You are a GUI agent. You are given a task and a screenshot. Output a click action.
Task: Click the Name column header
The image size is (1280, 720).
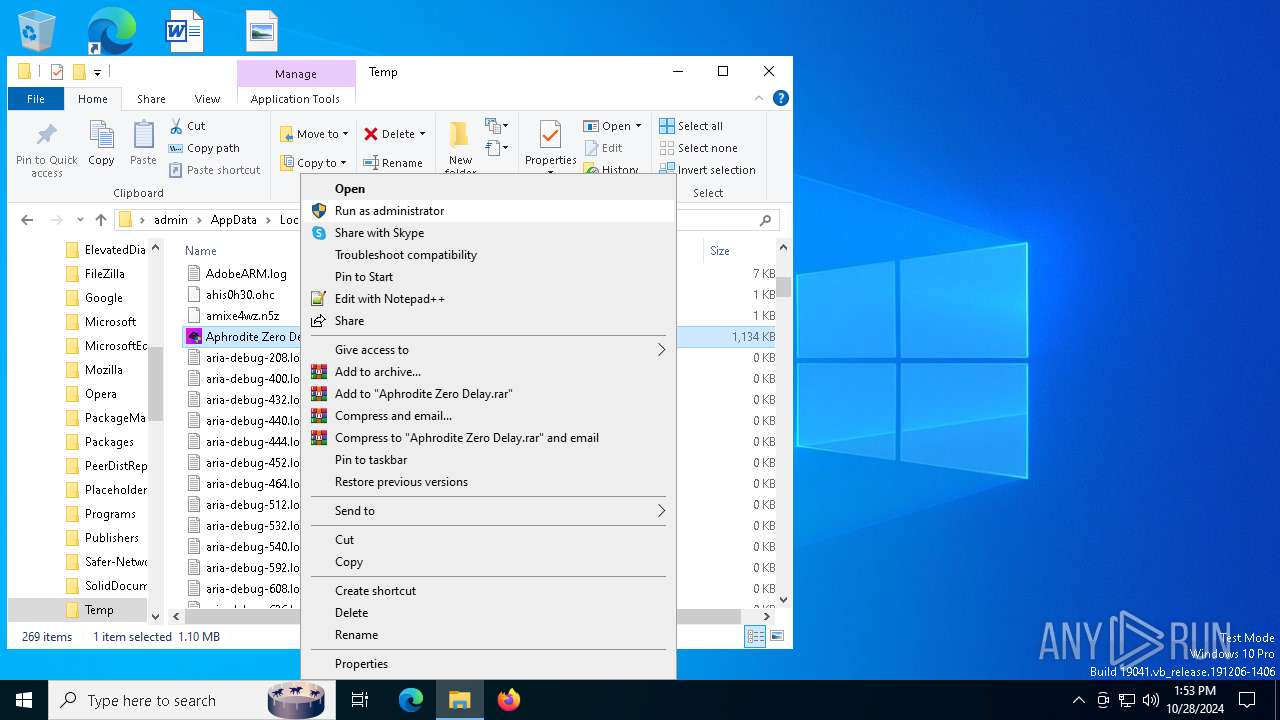click(x=201, y=251)
